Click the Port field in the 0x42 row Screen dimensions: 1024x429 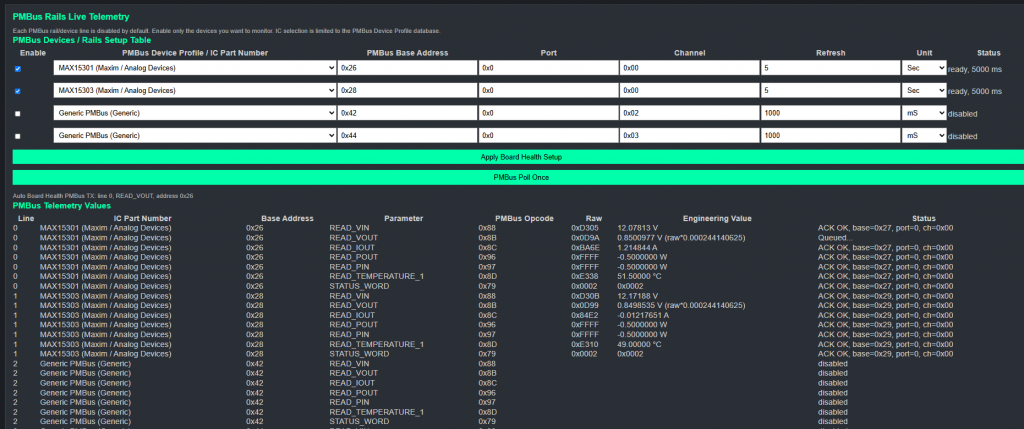[x=549, y=113]
